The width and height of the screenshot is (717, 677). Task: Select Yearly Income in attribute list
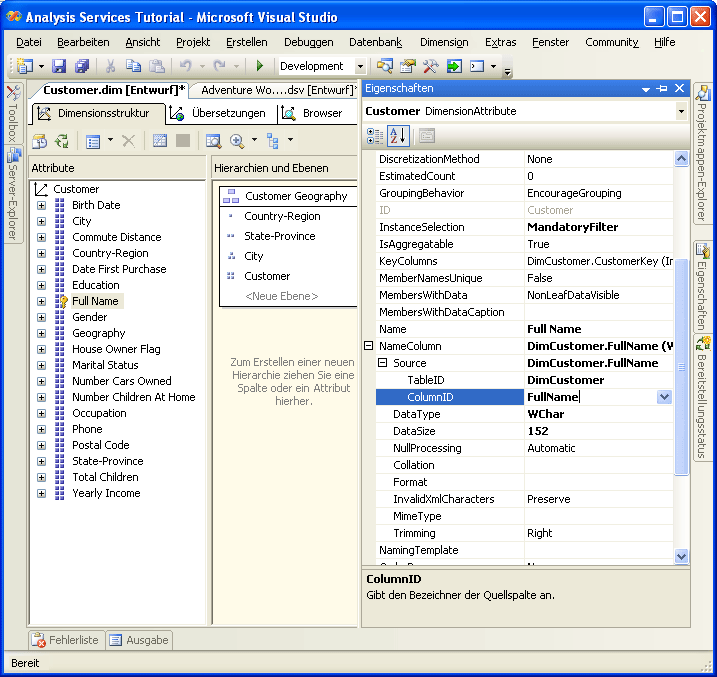pos(106,493)
